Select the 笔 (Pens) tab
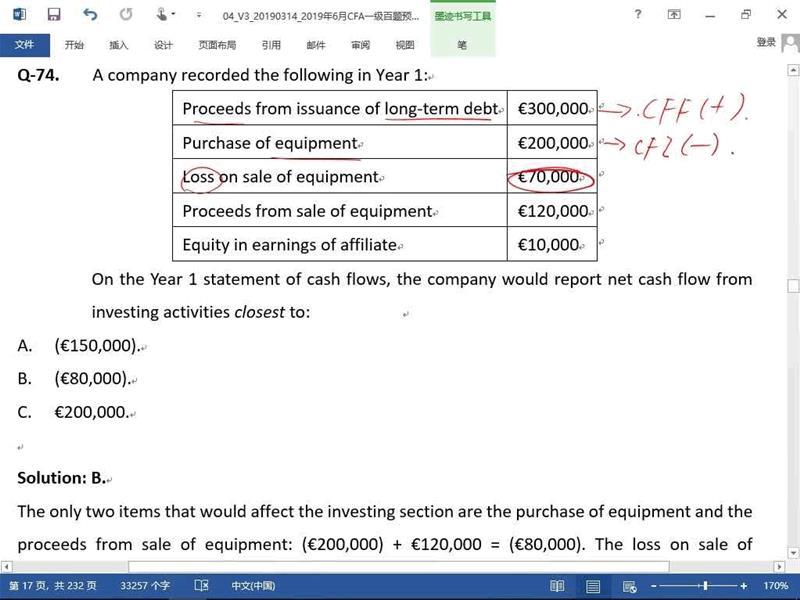The width and height of the screenshot is (800, 600). [x=462, y=45]
